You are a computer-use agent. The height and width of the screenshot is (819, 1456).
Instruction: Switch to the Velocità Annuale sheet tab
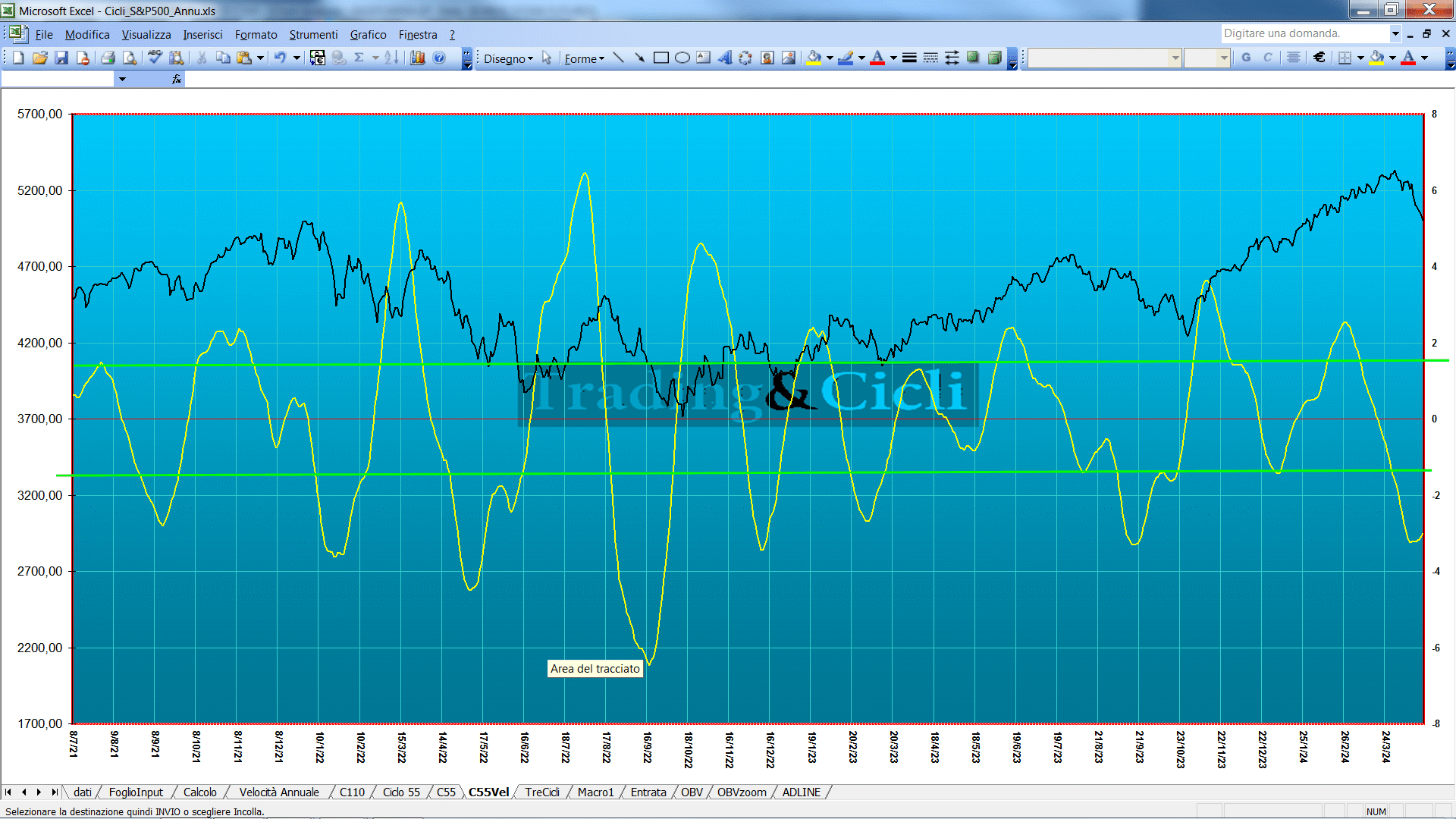click(x=279, y=792)
